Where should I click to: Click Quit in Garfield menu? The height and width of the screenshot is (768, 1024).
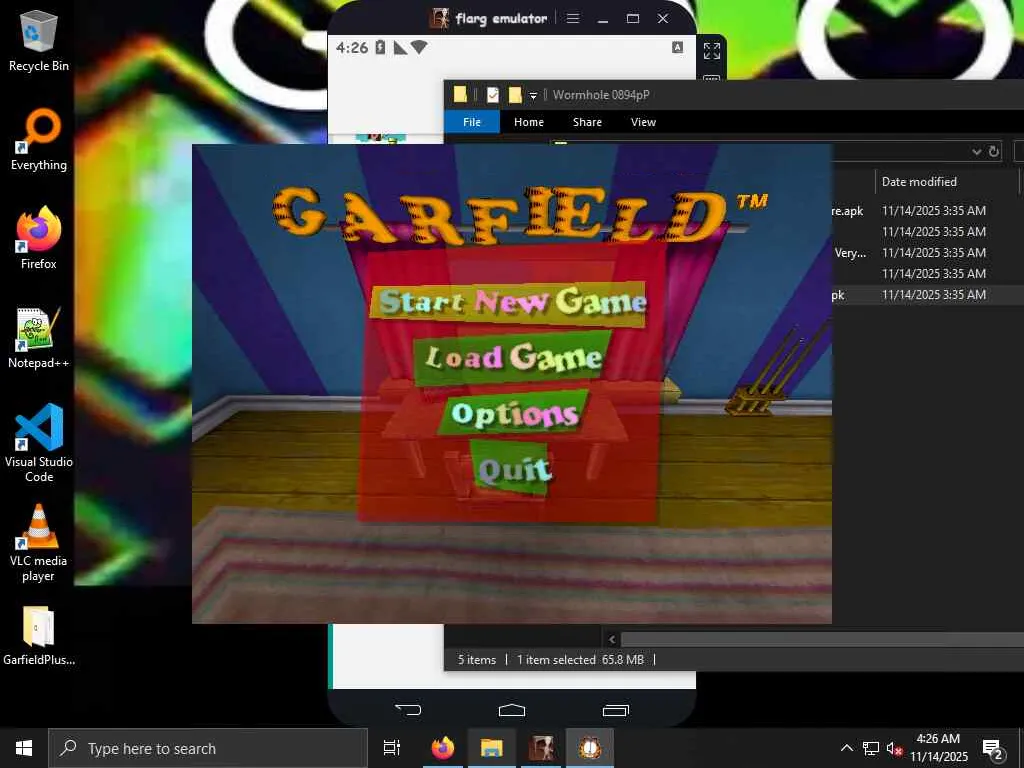(514, 468)
